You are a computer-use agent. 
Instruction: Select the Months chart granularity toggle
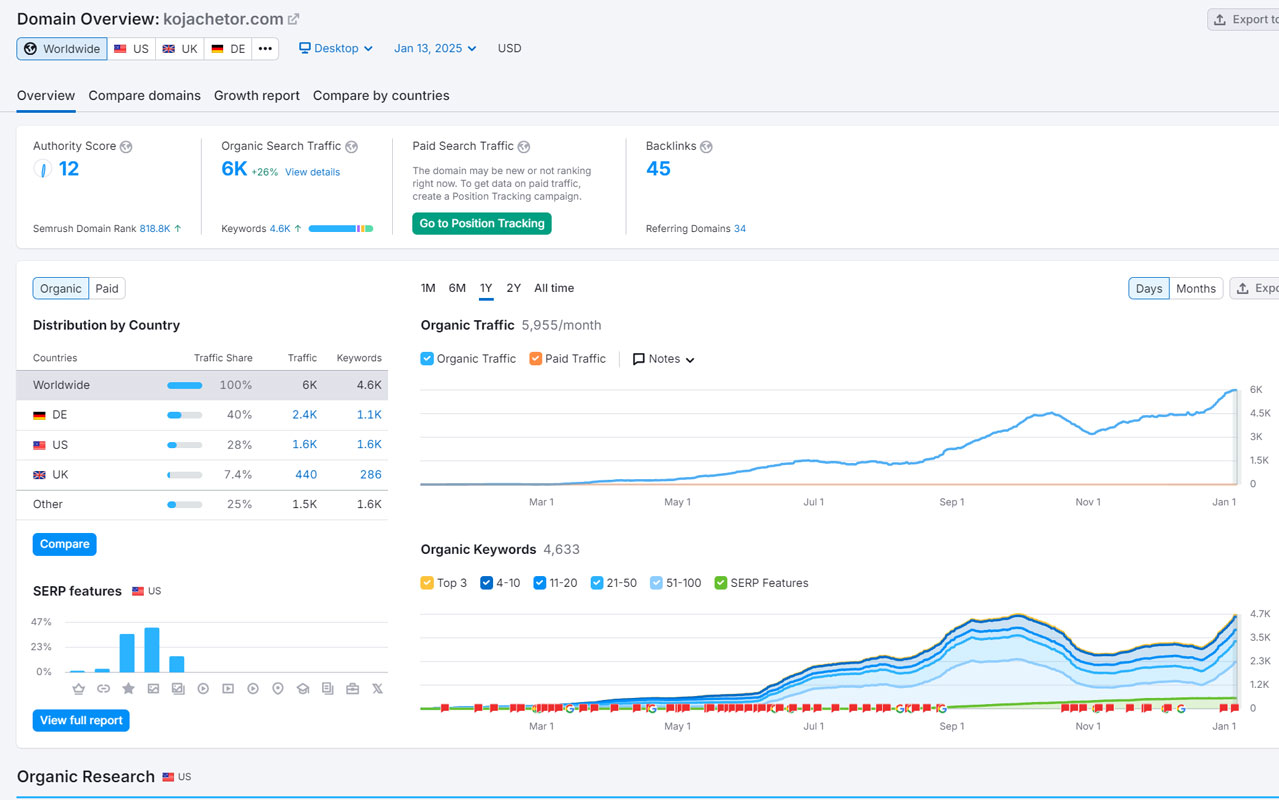(x=1195, y=289)
